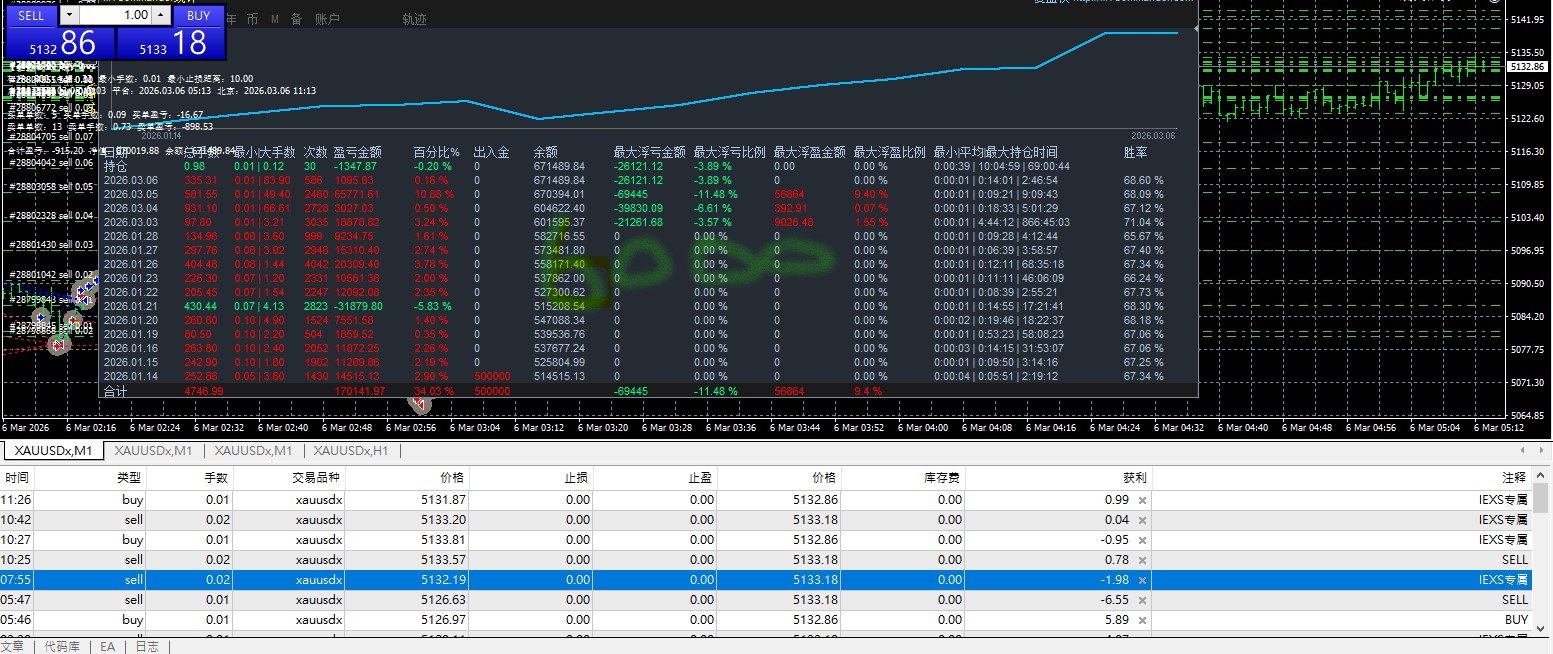Open the 代码库 terminal tab
Screen dimensions: 1553x654
click(62, 647)
